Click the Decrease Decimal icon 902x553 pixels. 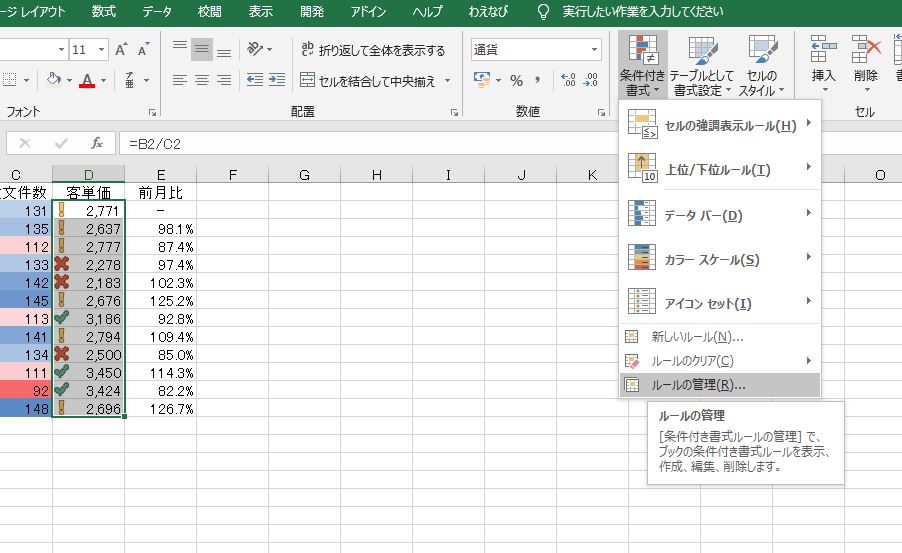pyautogui.click(x=591, y=81)
